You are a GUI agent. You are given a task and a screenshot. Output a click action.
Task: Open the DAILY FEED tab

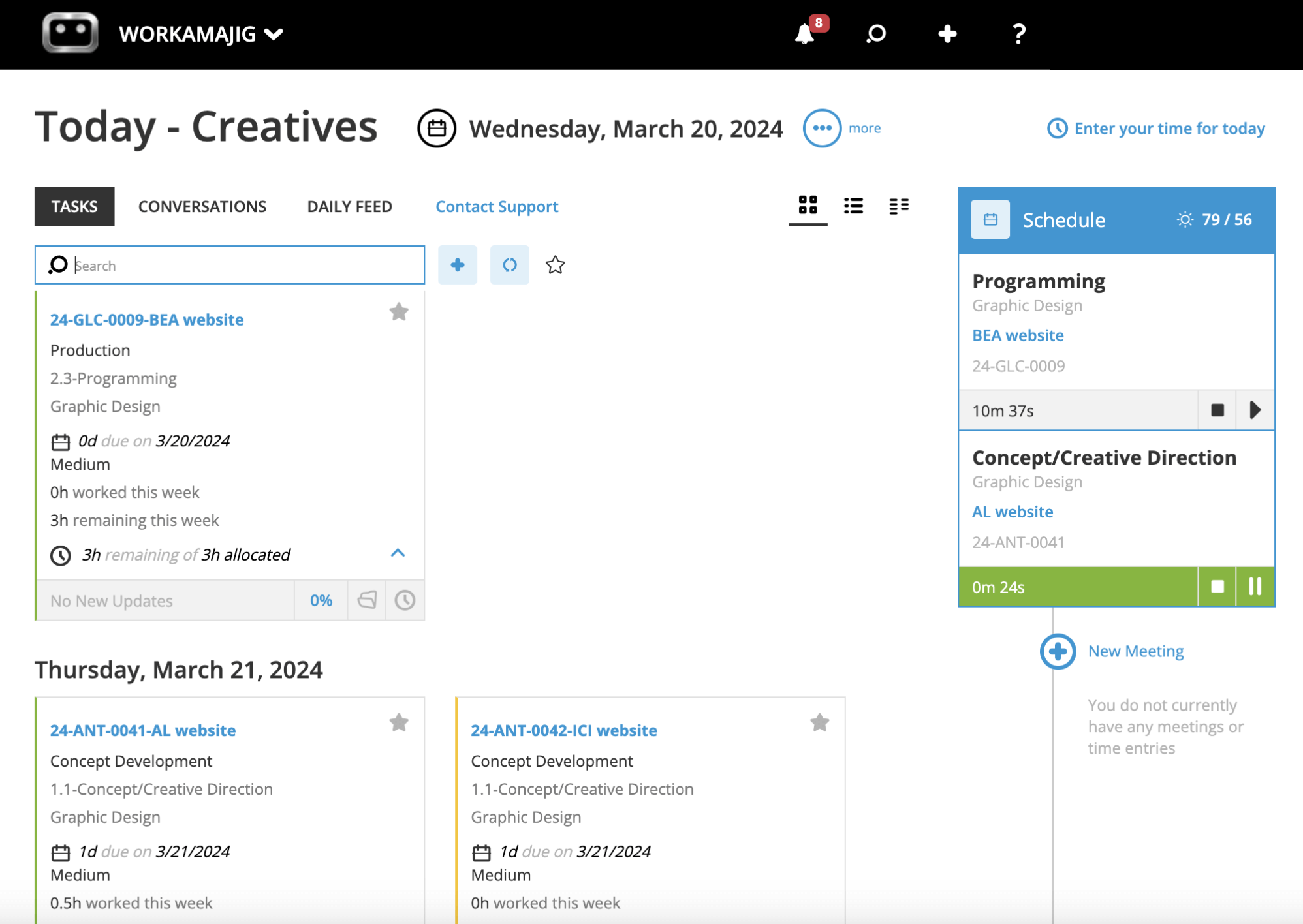(349, 206)
